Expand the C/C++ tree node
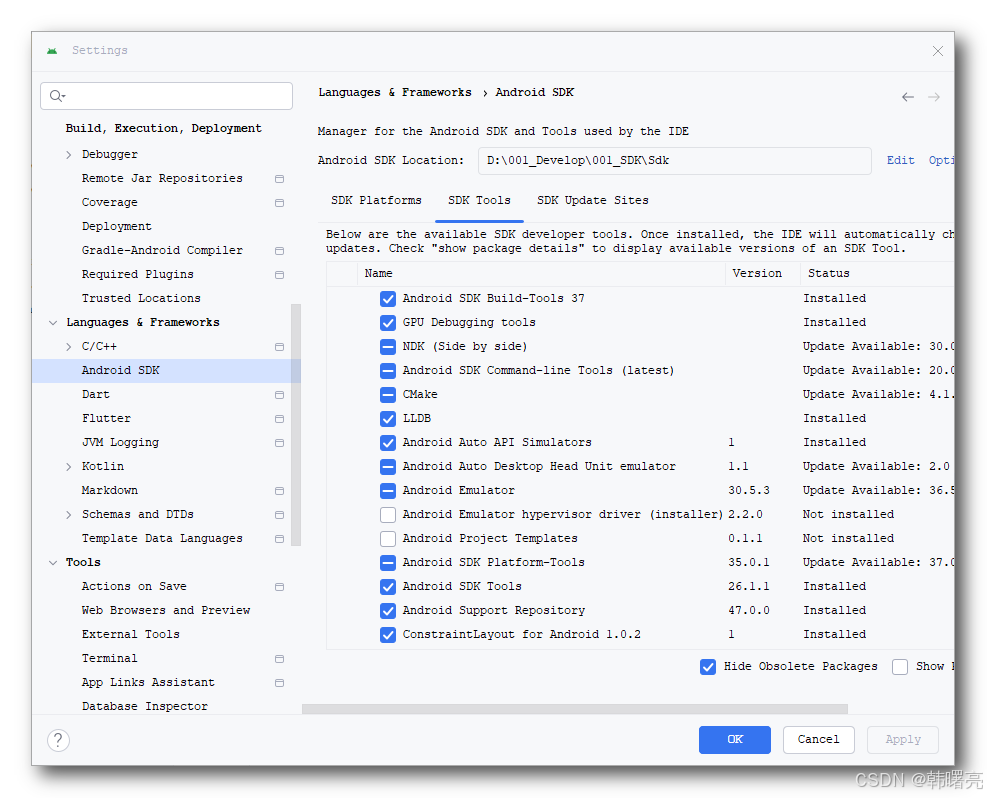 point(69,347)
